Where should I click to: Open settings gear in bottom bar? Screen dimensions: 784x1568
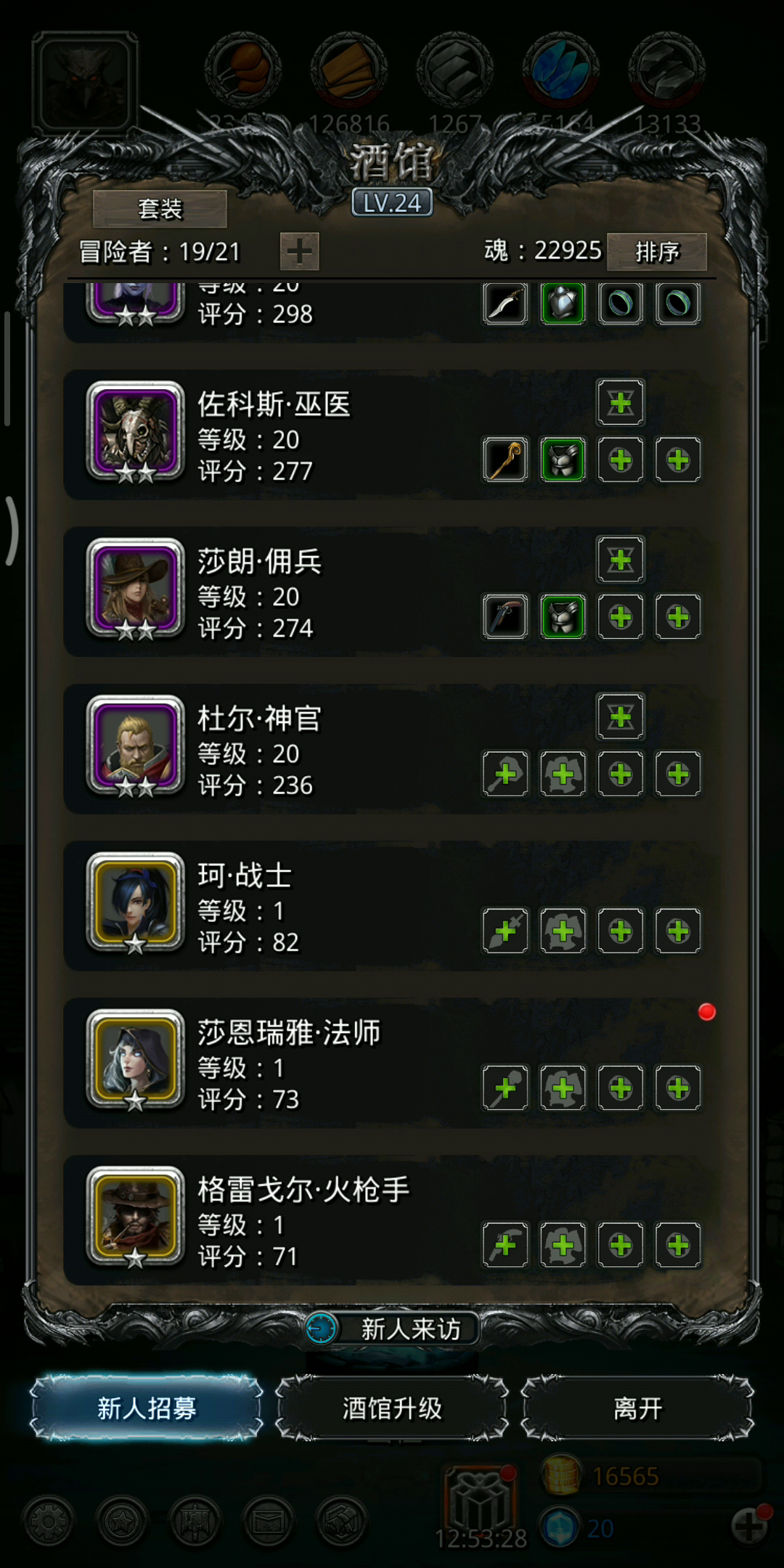pyautogui.click(x=49, y=1521)
